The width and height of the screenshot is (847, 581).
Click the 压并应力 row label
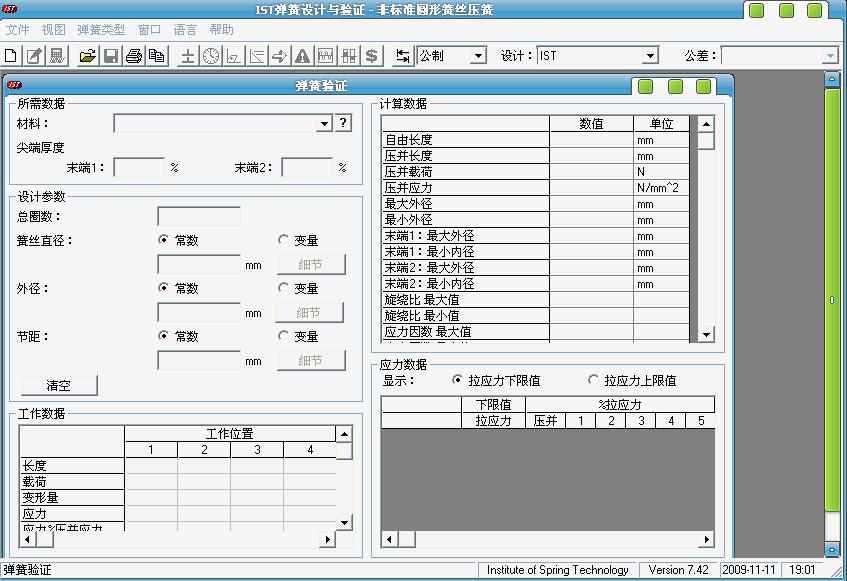point(409,188)
